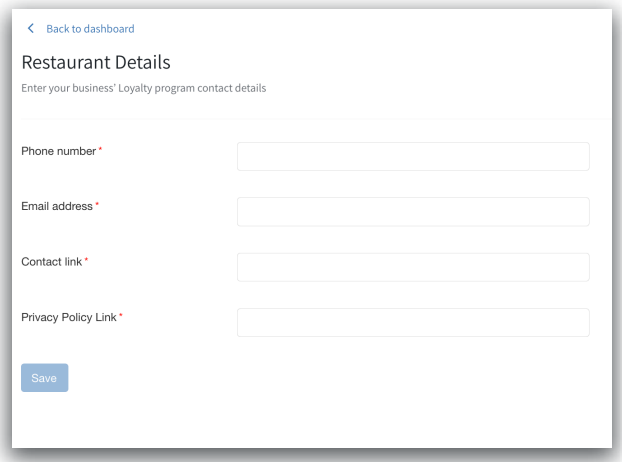Open the Back to dashboard link
This screenshot has width=622, height=462.
[90, 29]
